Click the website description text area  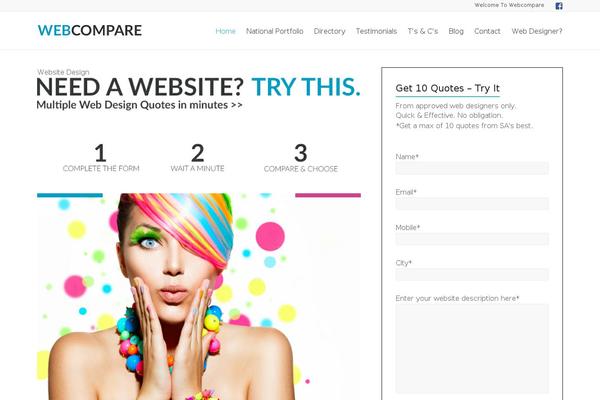click(472, 348)
